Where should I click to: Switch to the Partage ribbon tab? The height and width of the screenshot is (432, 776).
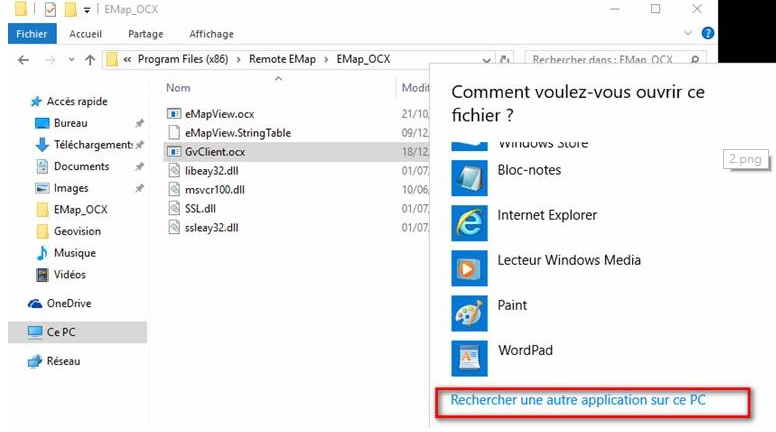tap(146, 34)
